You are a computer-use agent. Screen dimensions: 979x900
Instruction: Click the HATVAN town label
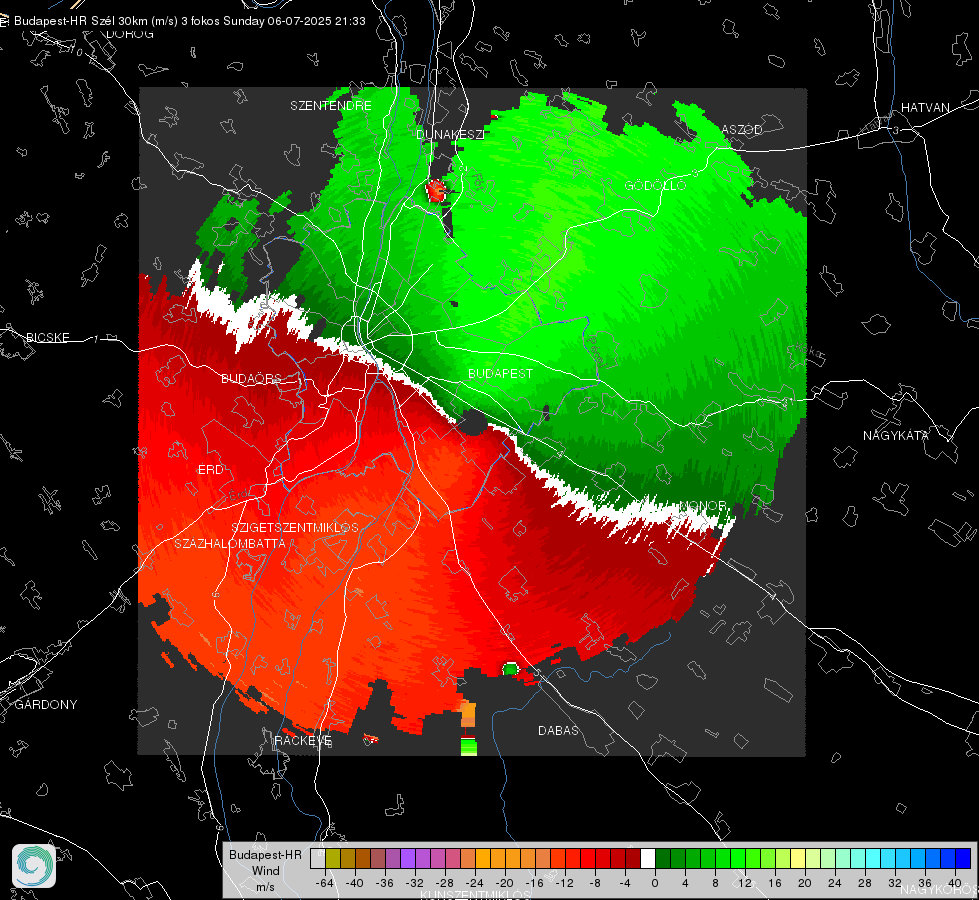(x=925, y=107)
